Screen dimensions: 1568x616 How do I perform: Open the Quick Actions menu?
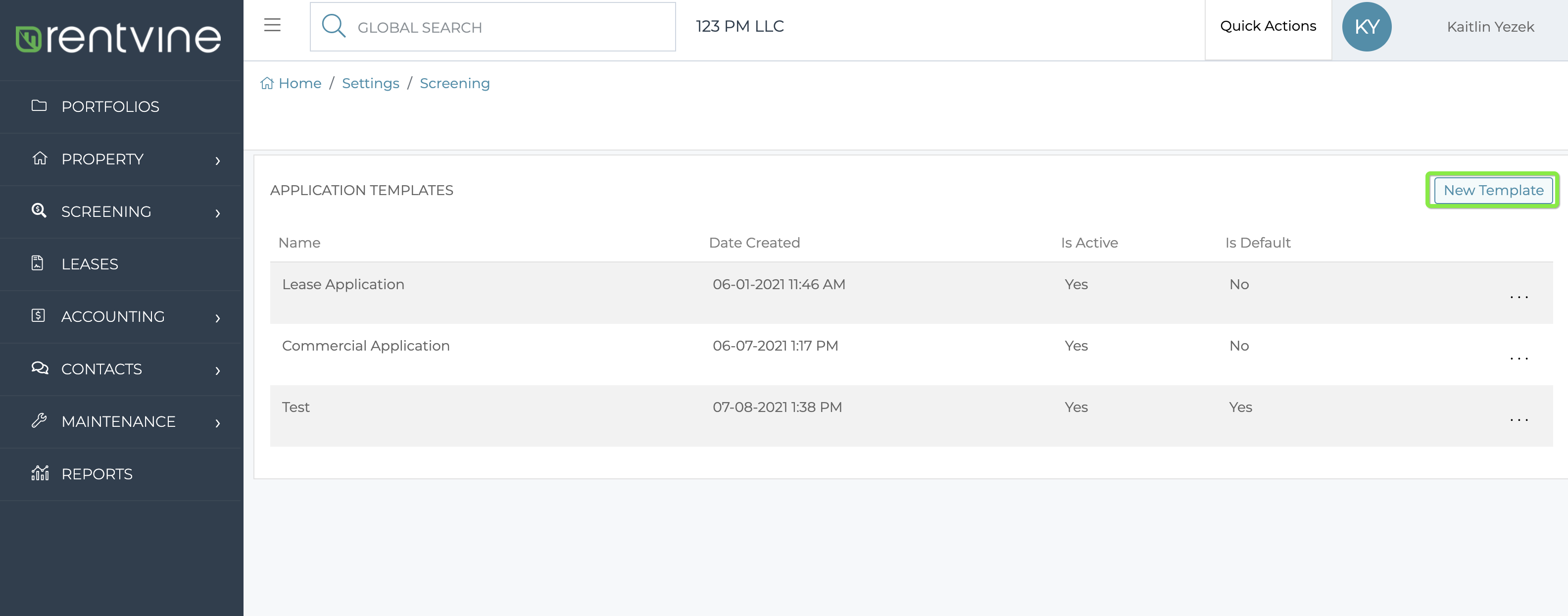point(1268,26)
